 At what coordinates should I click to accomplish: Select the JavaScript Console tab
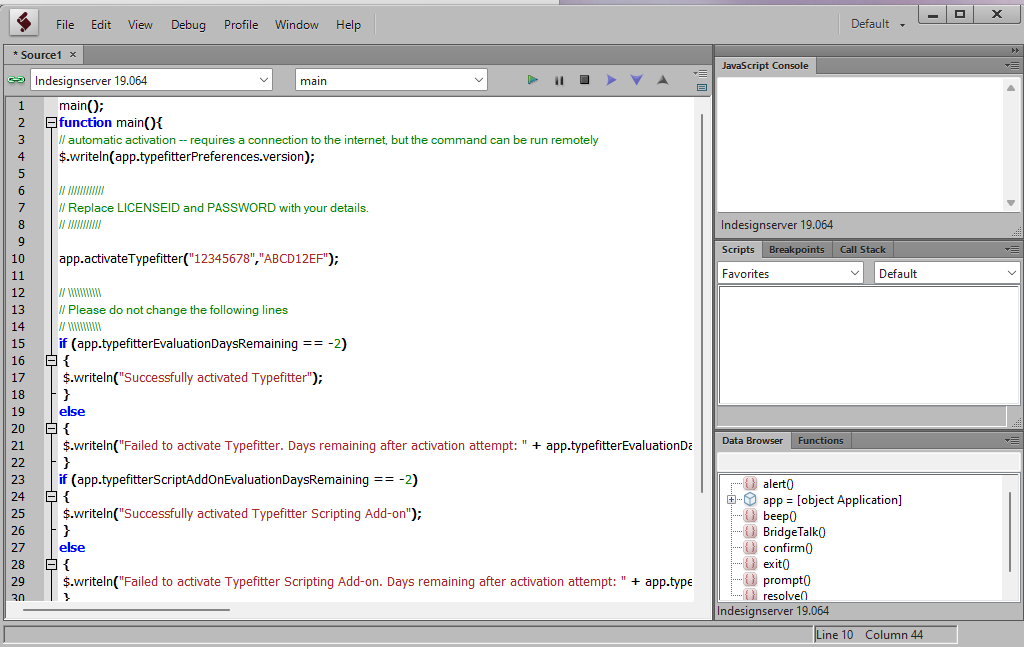tap(765, 65)
